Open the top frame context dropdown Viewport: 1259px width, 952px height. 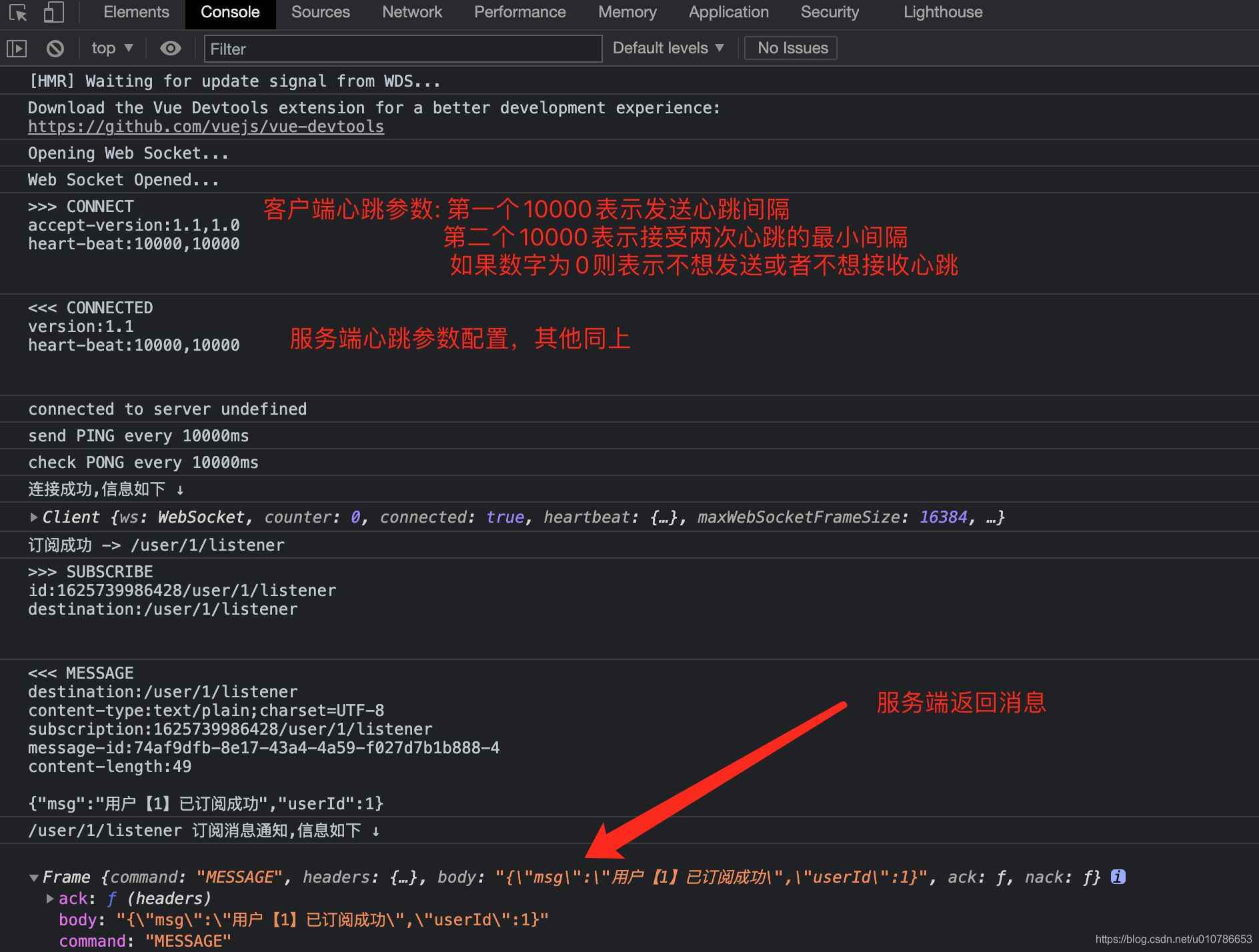click(x=111, y=47)
